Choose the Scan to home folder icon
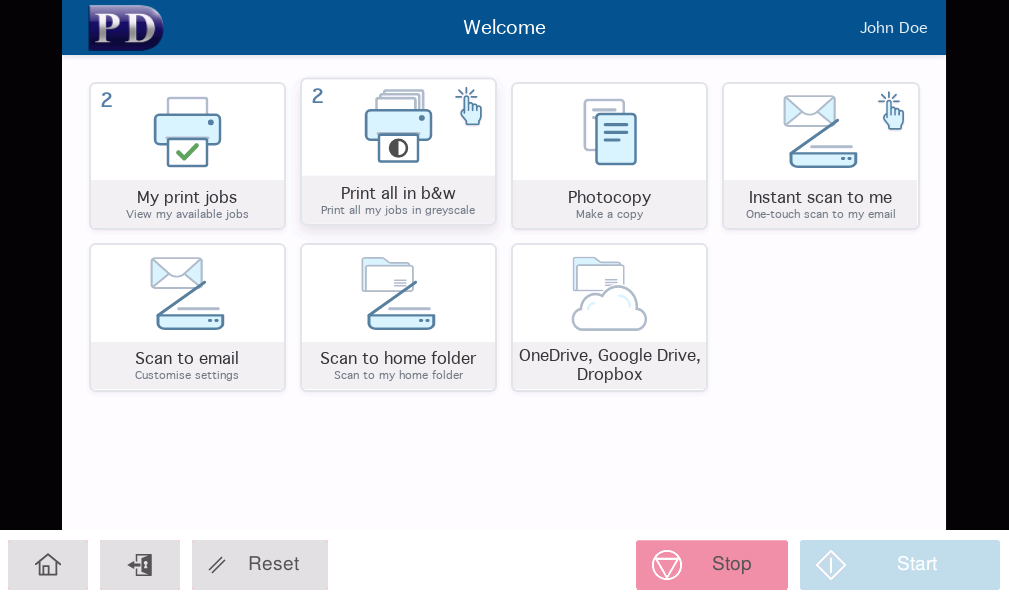 [398, 293]
